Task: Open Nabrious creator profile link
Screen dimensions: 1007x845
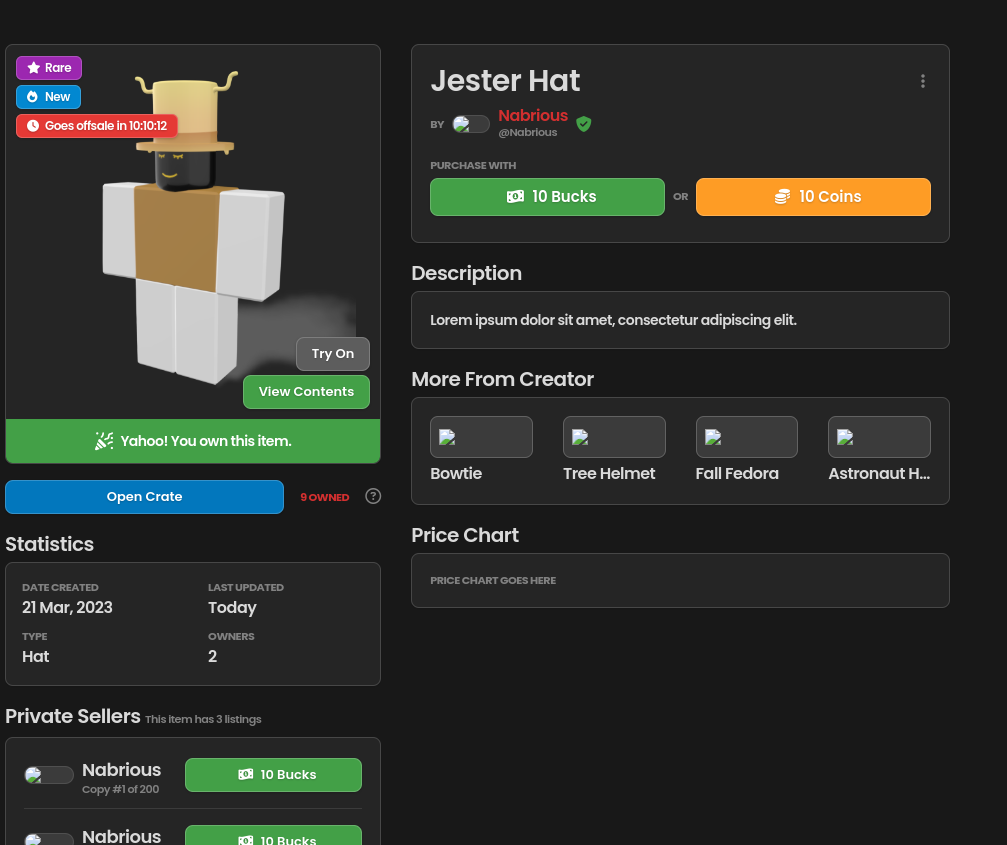Action: pos(532,116)
